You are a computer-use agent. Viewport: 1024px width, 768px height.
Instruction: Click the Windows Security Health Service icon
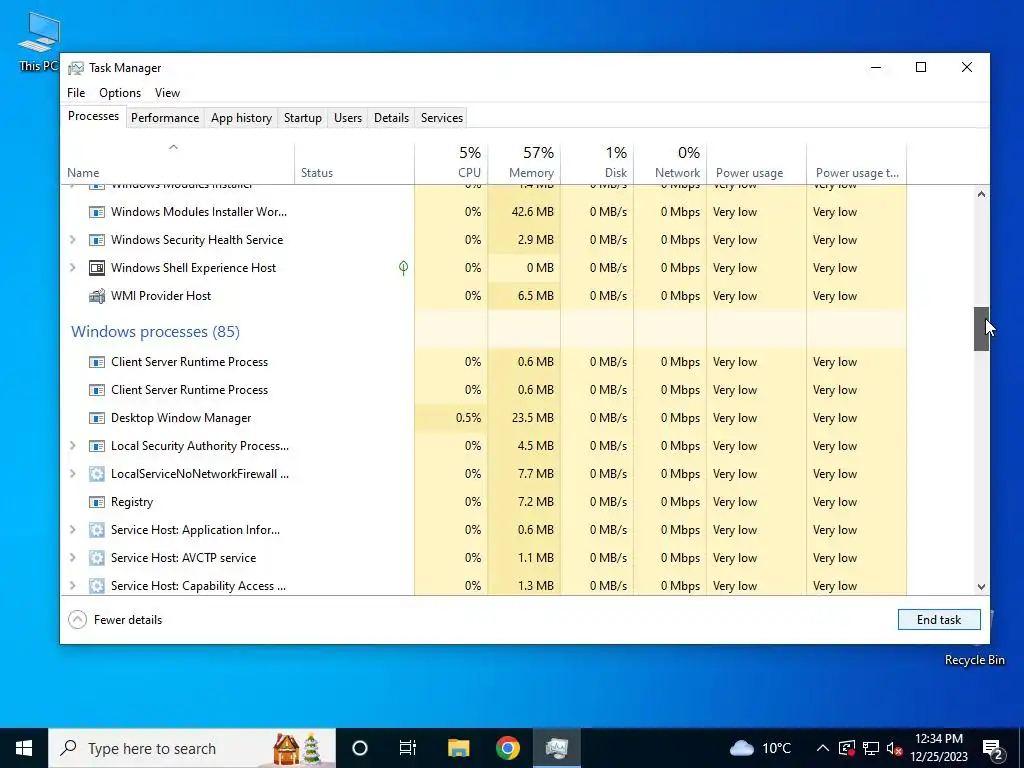(x=97, y=240)
